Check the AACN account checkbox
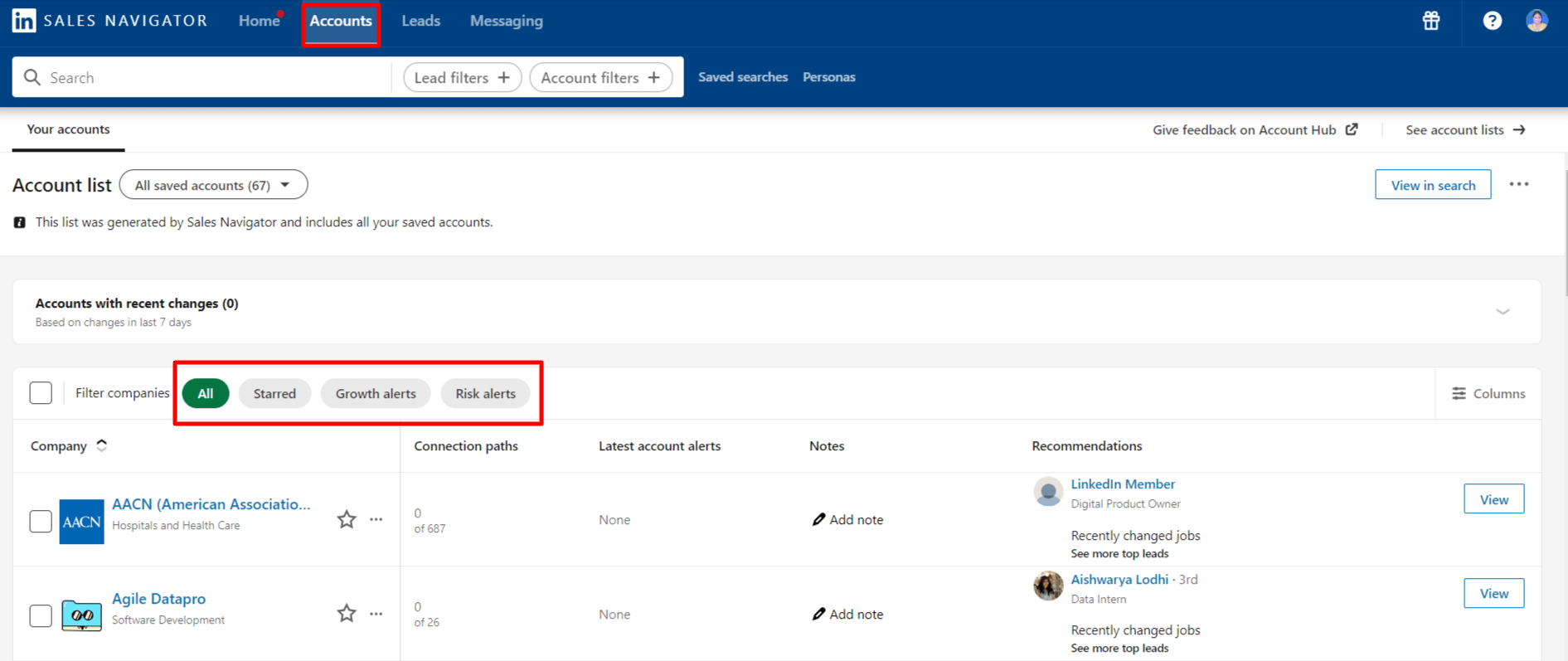Image resolution: width=1568 pixels, height=661 pixels. coord(41,522)
